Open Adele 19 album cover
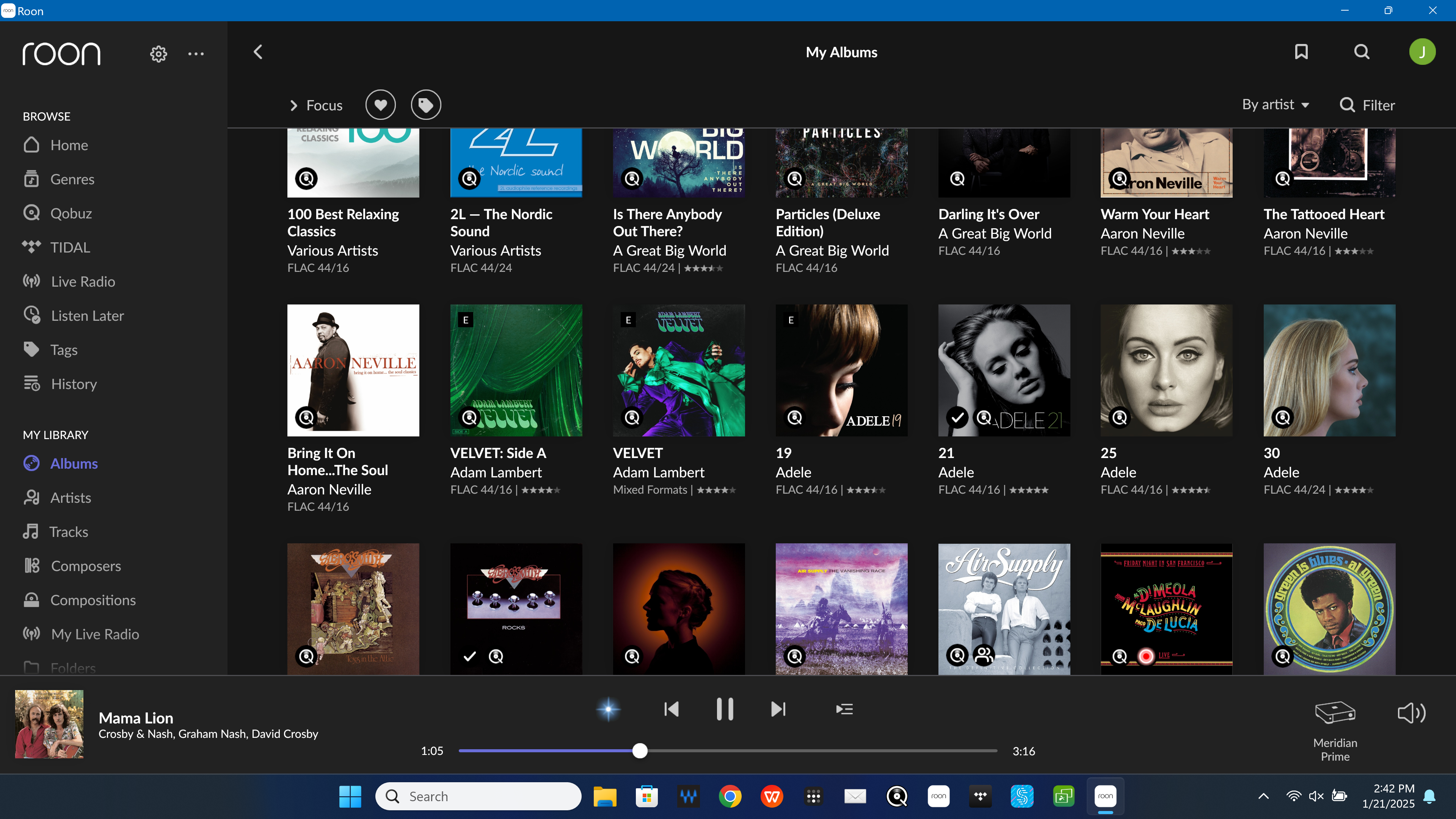 click(x=842, y=370)
